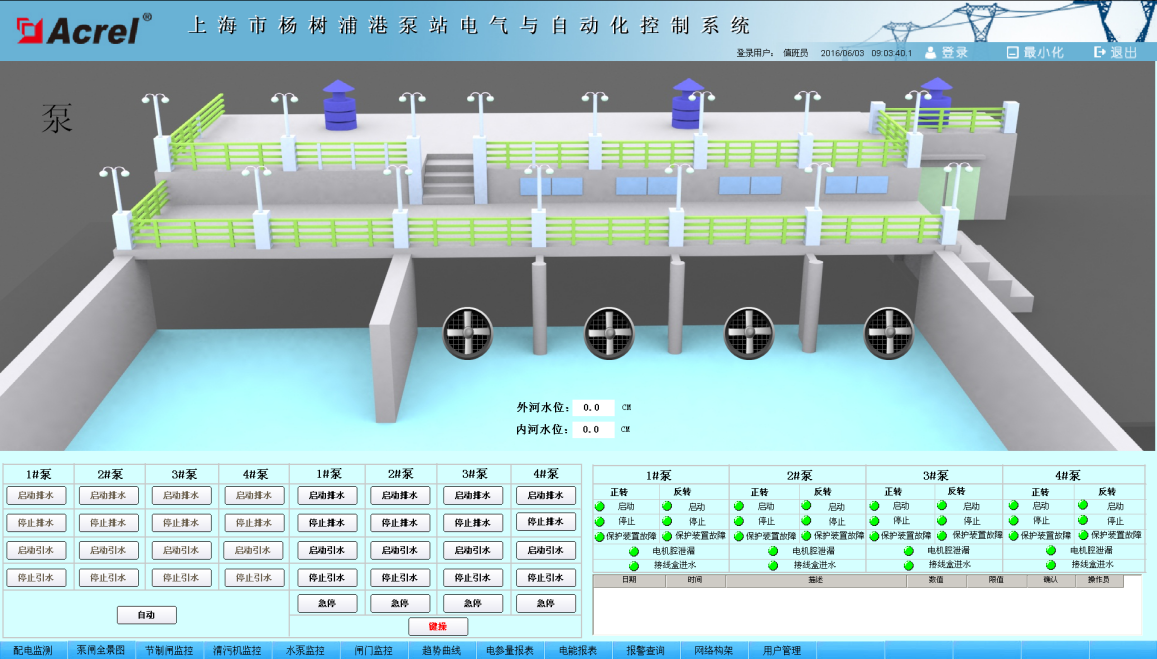Screen dimensions: 1157x659
Task: Click 1#泵 正转 启动 green indicator
Action: click(x=601, y=507)
